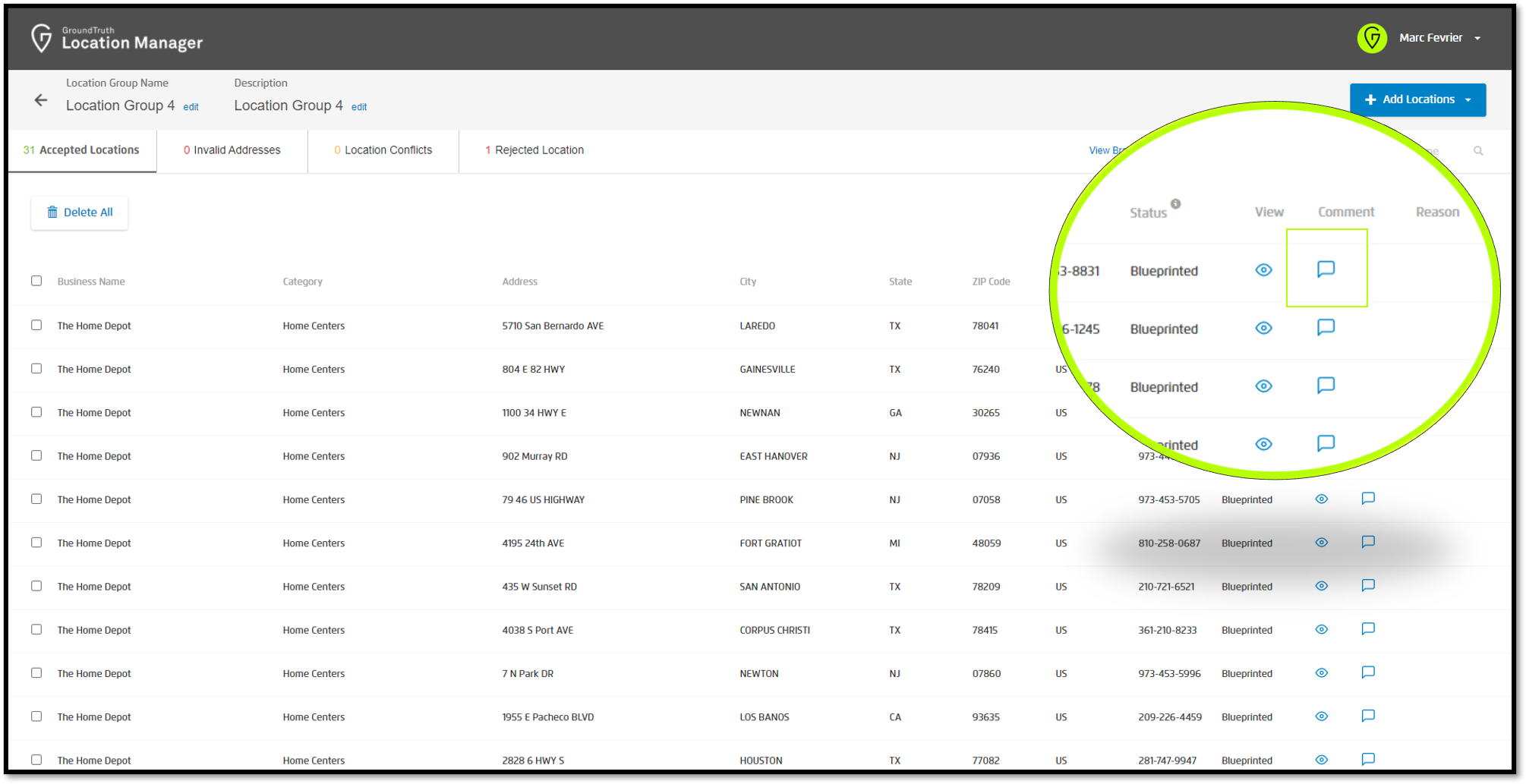Tick checkbox for 2828 6 HWY S row
Viewport: 1526px width, 784px height.
(x=36, y=760)
